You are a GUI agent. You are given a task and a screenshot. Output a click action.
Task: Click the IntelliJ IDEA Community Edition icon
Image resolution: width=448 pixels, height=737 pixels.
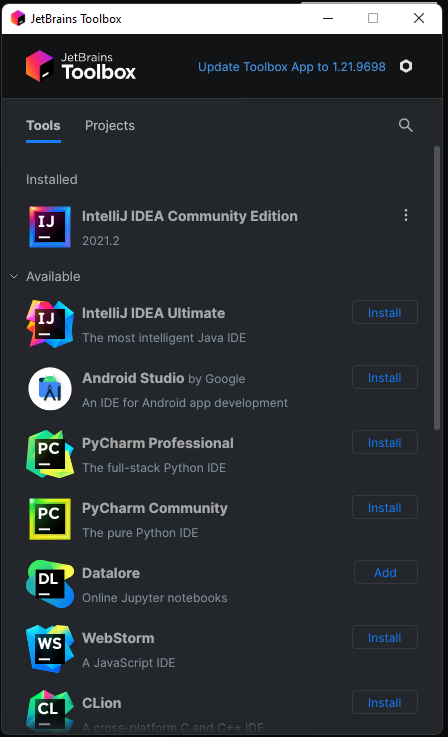pos(50,227)
